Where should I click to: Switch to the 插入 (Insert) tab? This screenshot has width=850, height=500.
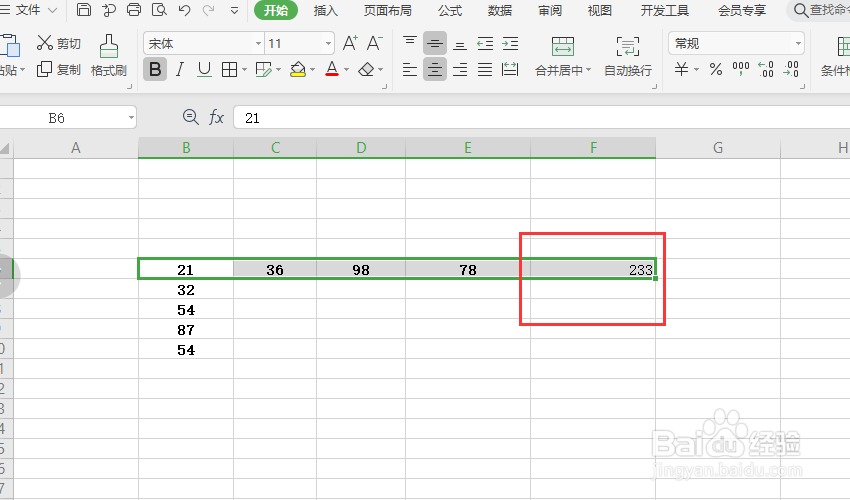click(x=325, y=10)
